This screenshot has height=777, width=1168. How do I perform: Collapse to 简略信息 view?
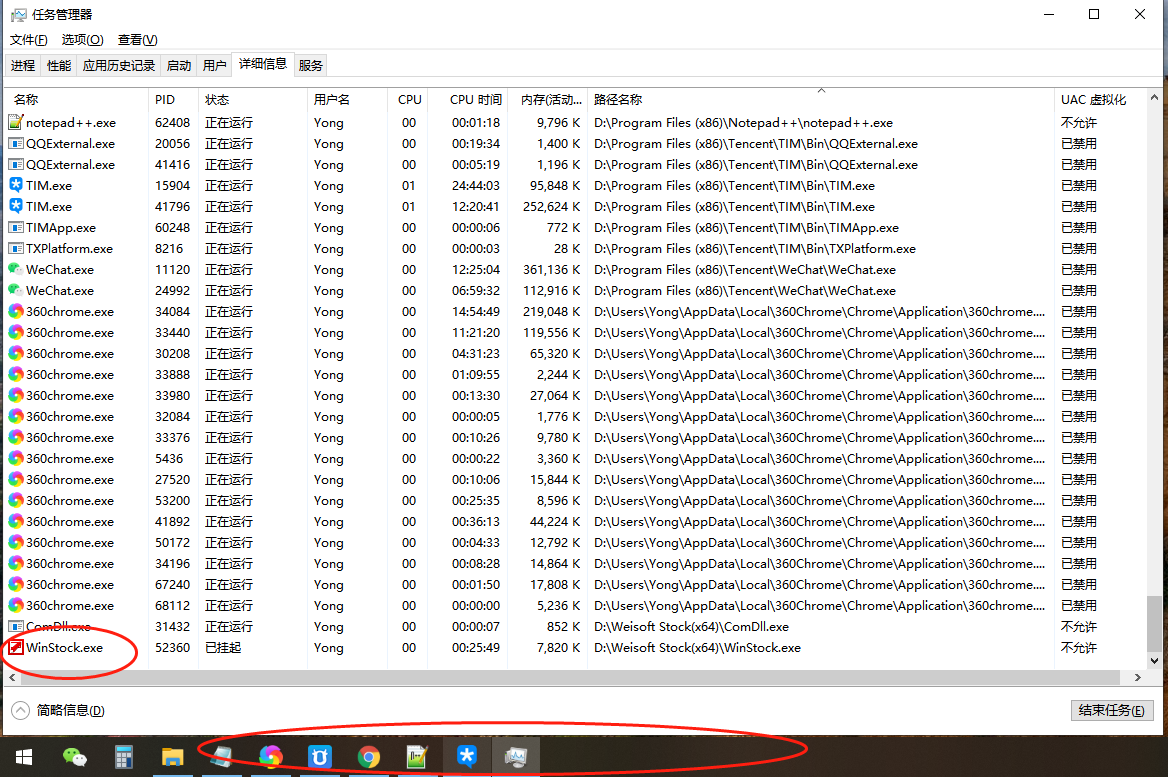pos(58,711)
